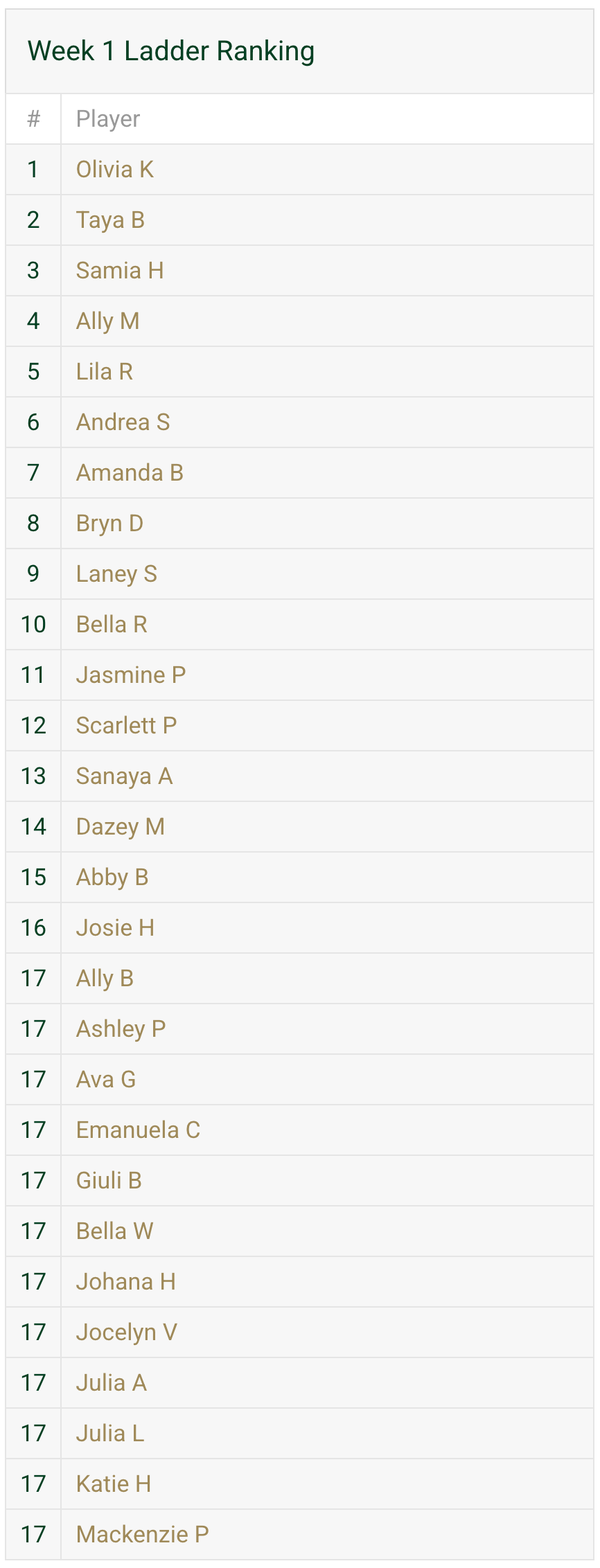Select Samia H in the ranking

[119, 271]
